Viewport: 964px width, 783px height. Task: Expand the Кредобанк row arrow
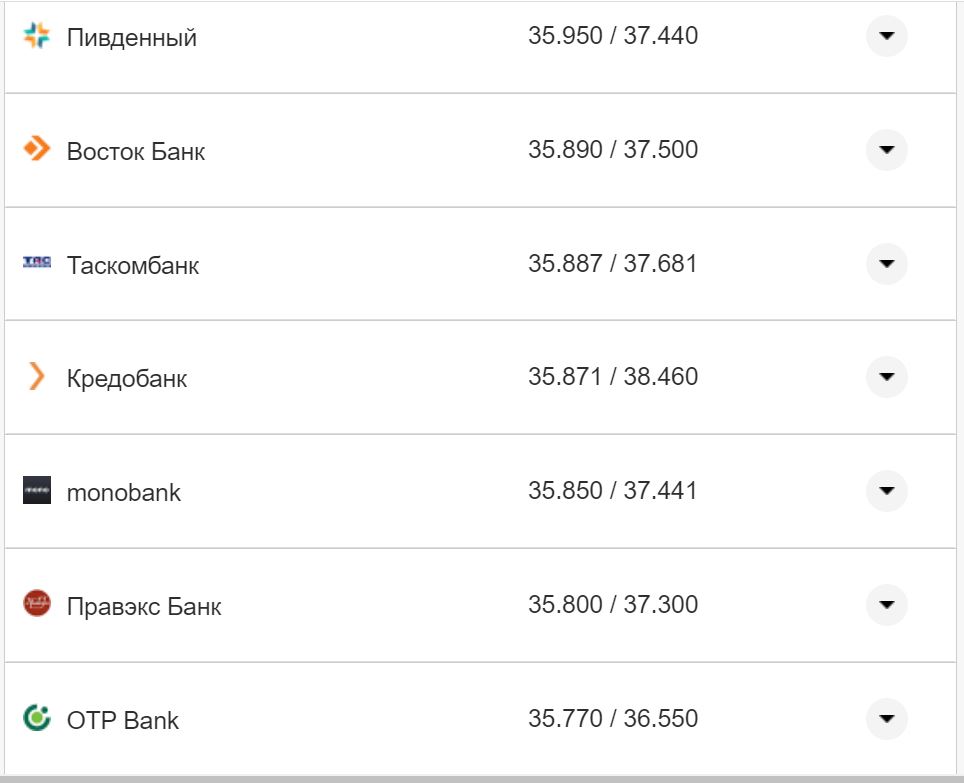pyautogui.click(x=886, y=377)
